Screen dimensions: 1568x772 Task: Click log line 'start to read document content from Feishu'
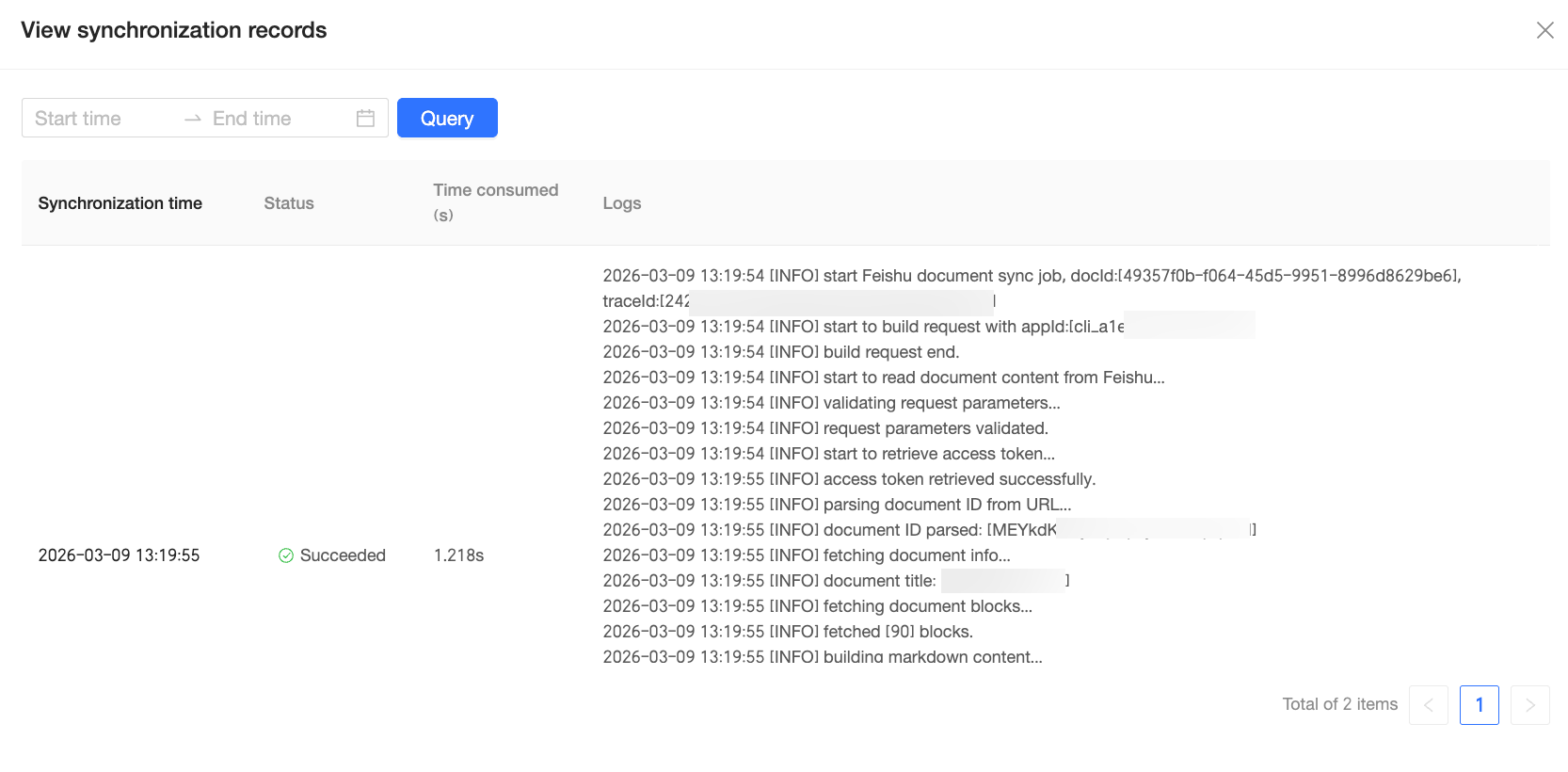(883, 378)
